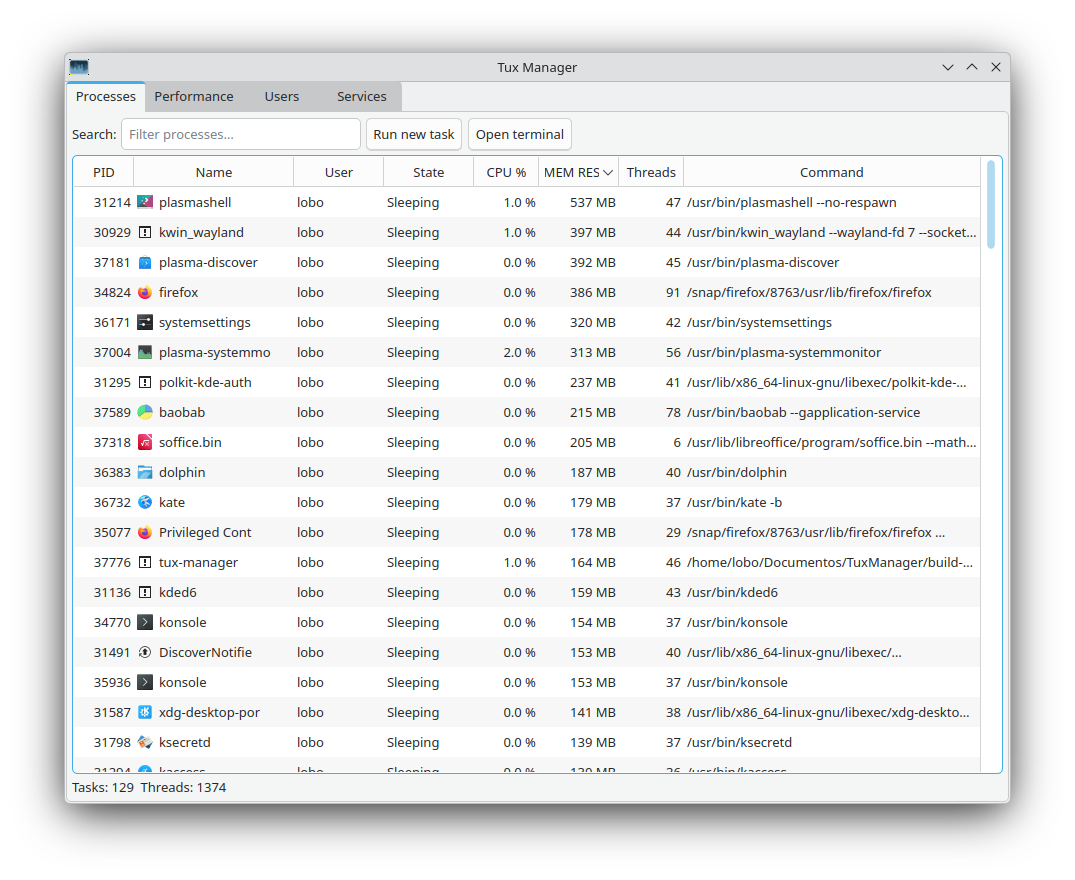Image resolution: width=1075 pixels, height=880 pixels.
Task: Switch to the Processes tab
Action: point(106,97)
